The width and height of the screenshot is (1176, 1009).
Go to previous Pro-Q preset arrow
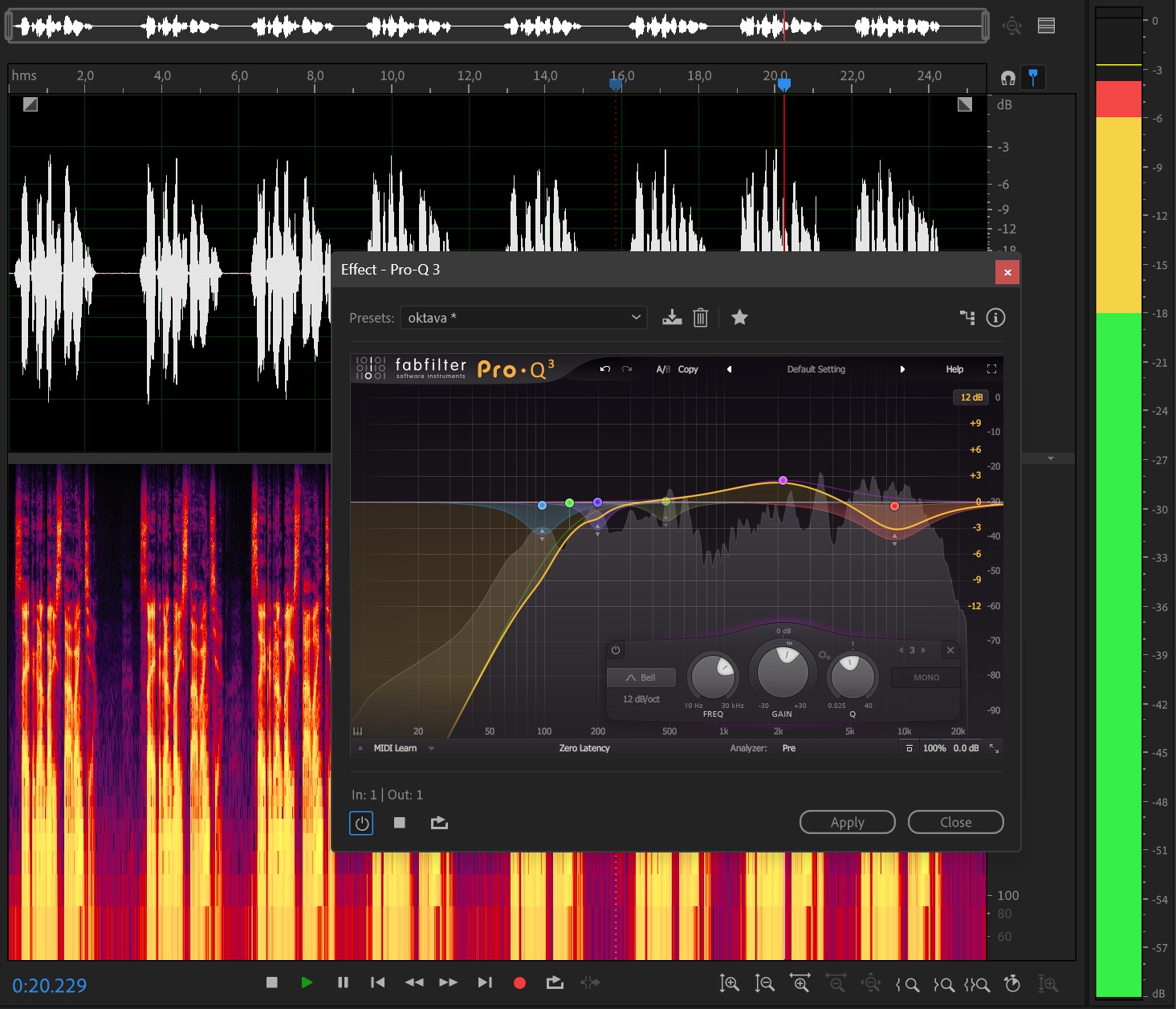[729, 369]
